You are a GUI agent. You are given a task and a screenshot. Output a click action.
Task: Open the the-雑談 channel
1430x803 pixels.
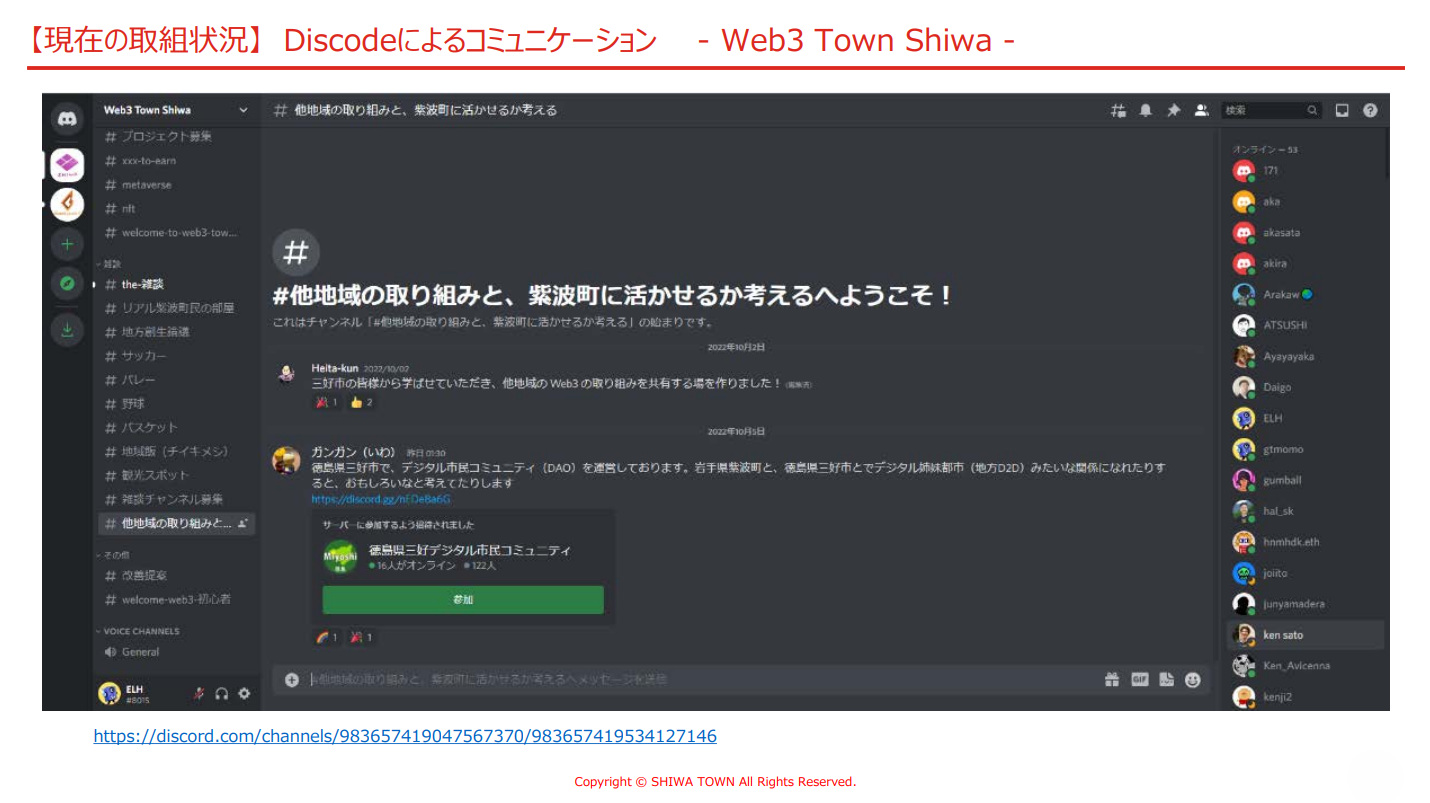click(176, 284)
